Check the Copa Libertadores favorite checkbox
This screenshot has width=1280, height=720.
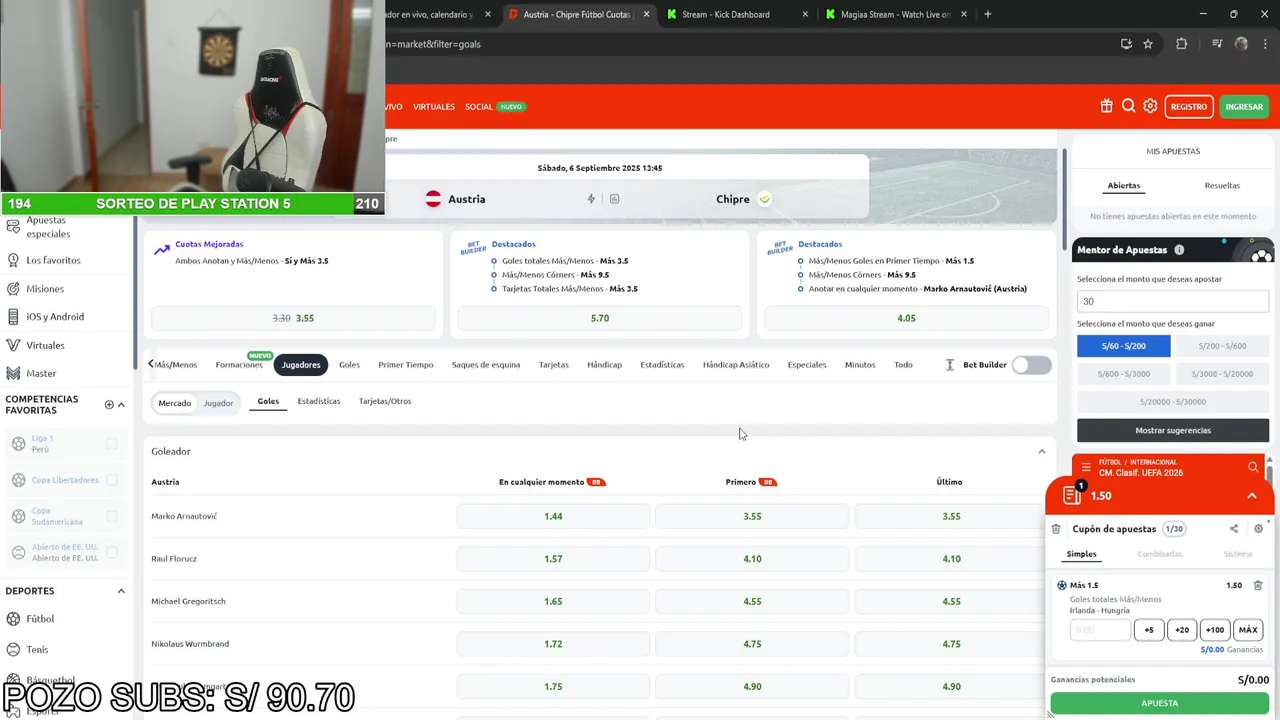[x=112, y=480]
